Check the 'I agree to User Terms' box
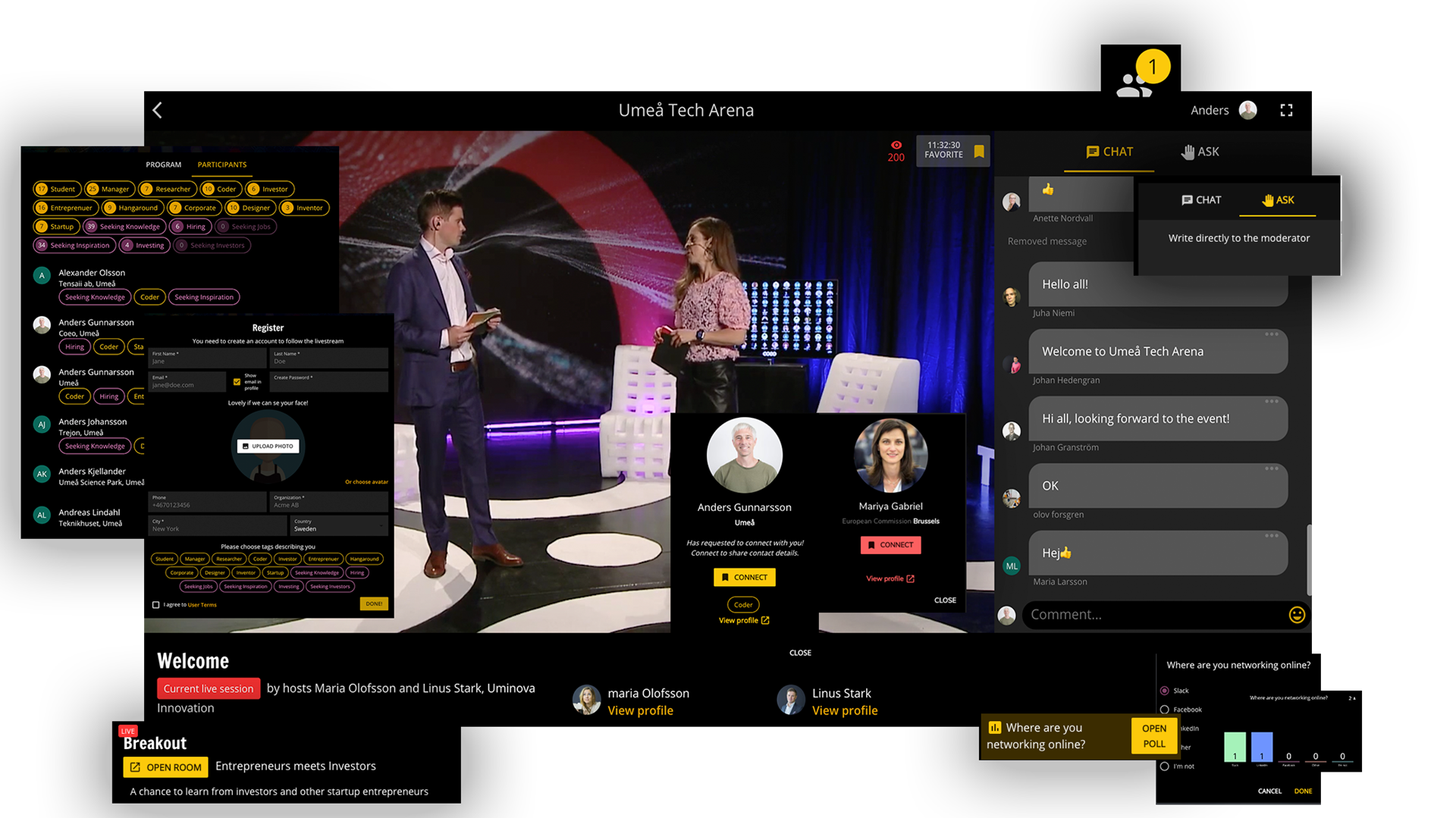 pos(156,605)
